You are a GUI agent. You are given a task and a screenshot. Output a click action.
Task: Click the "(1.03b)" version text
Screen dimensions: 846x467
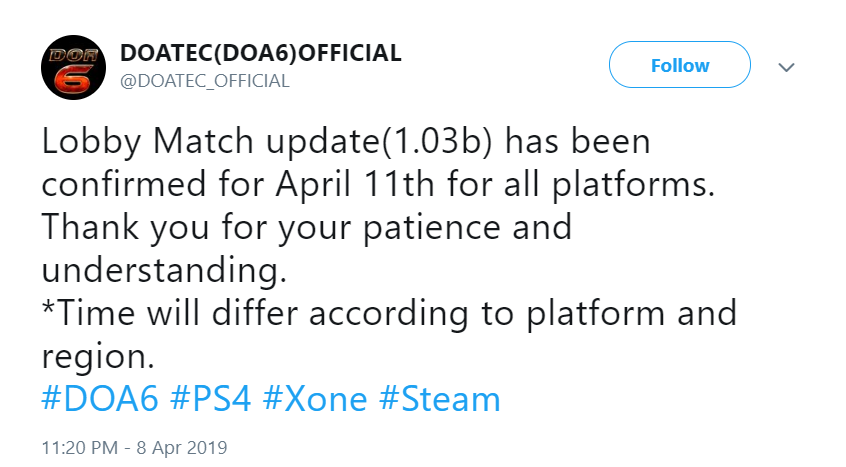[x=427, y=142]
